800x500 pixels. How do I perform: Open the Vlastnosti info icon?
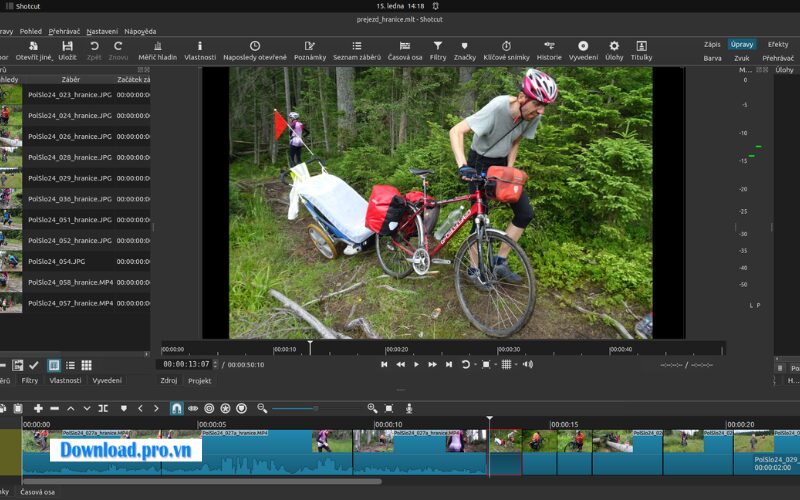coord(199,50)
